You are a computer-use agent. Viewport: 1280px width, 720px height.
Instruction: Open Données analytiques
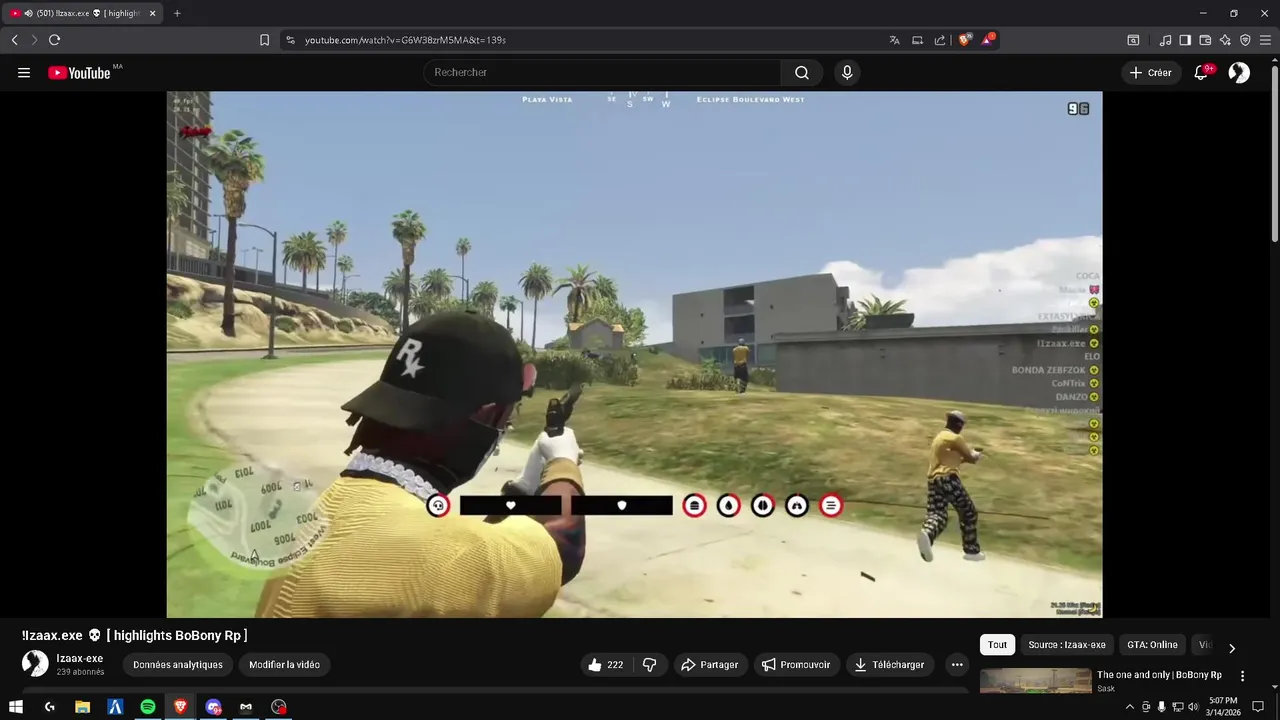click(x=178, y=665)
